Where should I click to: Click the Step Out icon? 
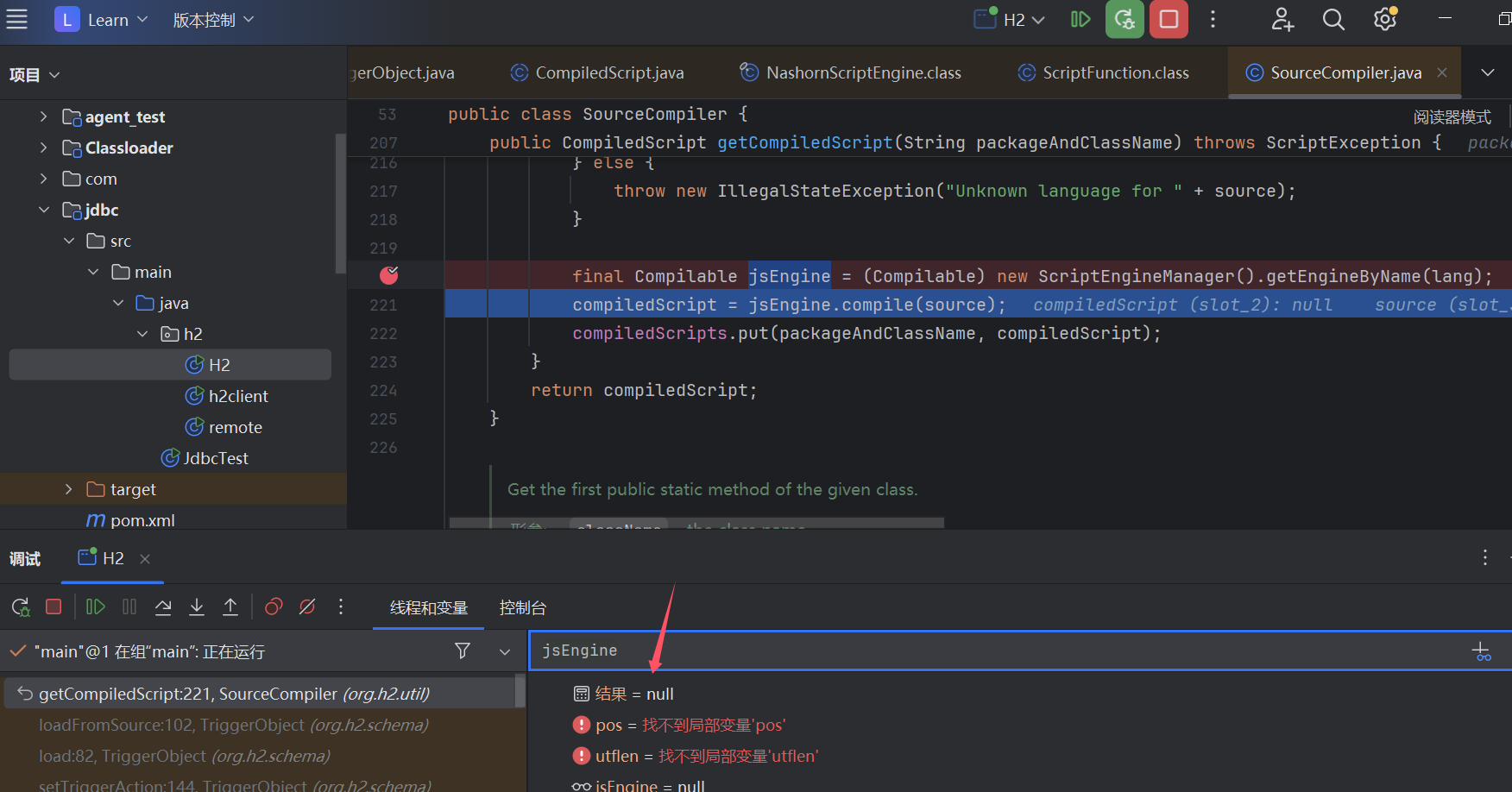tap(230, 607)
